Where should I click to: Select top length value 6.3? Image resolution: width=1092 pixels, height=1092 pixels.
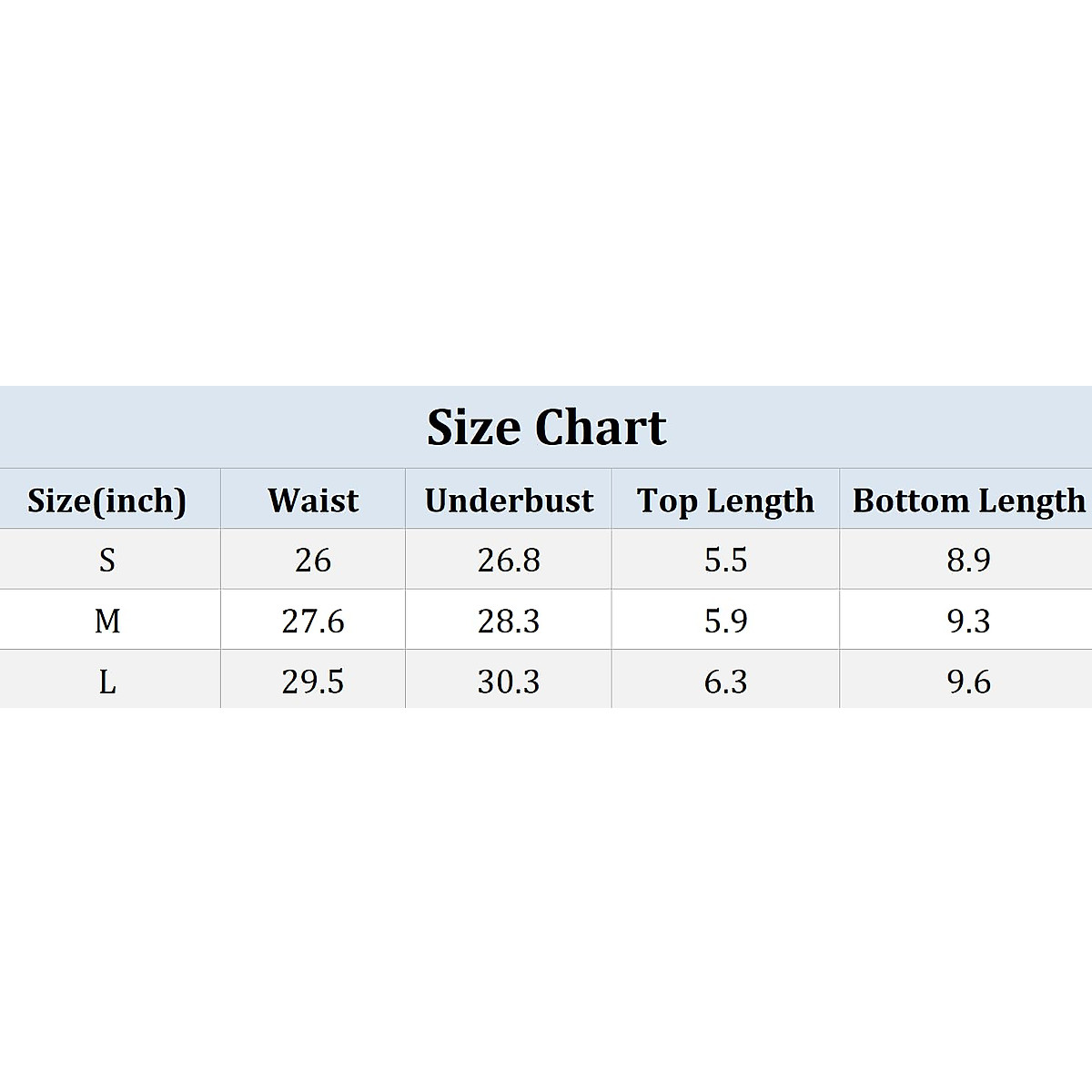725,682
